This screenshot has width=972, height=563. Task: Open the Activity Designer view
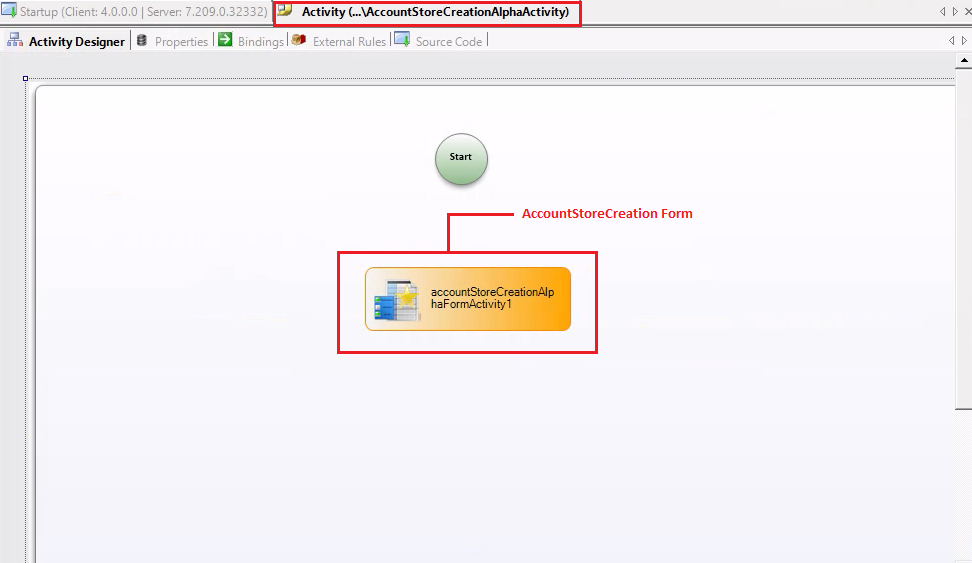point(77,42)
